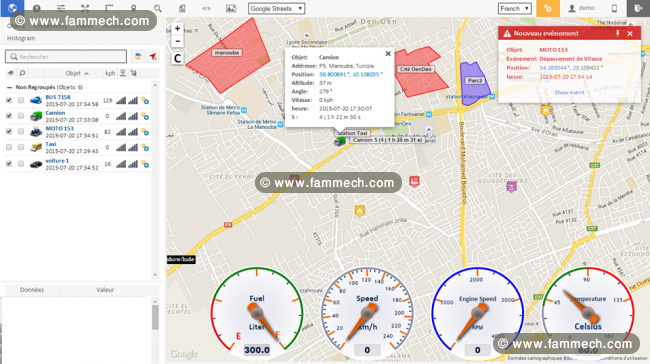Click the Valeur column header
The height and width of the screenshot is (364, 650).
[105, 290]
